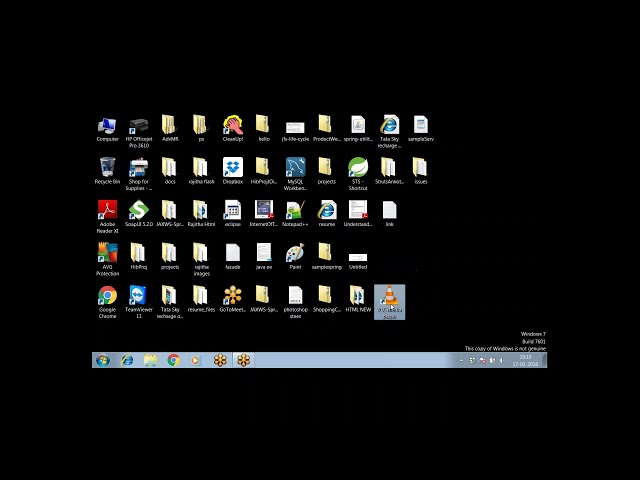This screenshot has width=640, height=480.
Task: Select the facade blank file
Action: [x=233, y=257]
